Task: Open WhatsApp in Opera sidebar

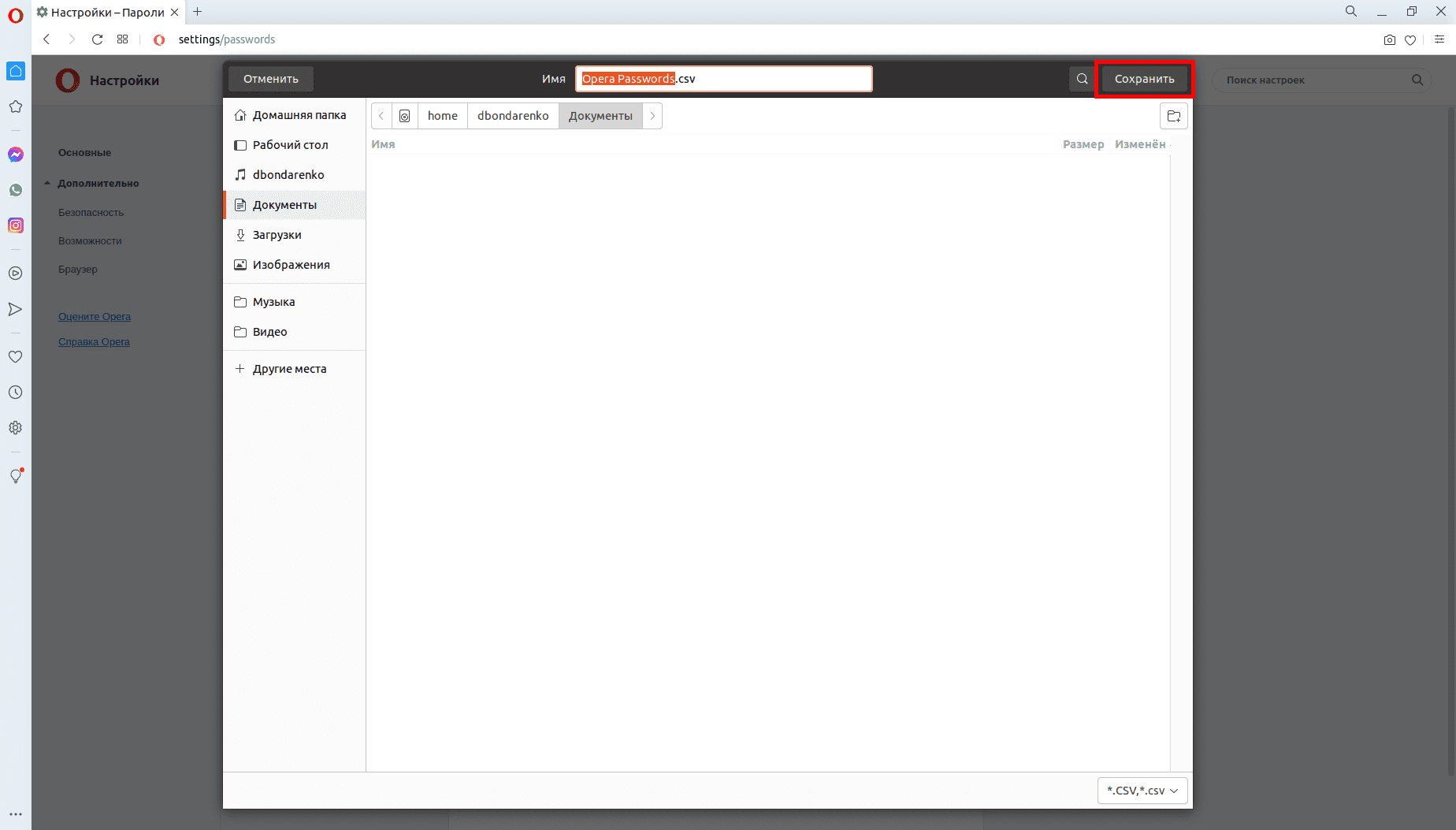Action: (x=16, y=190)
